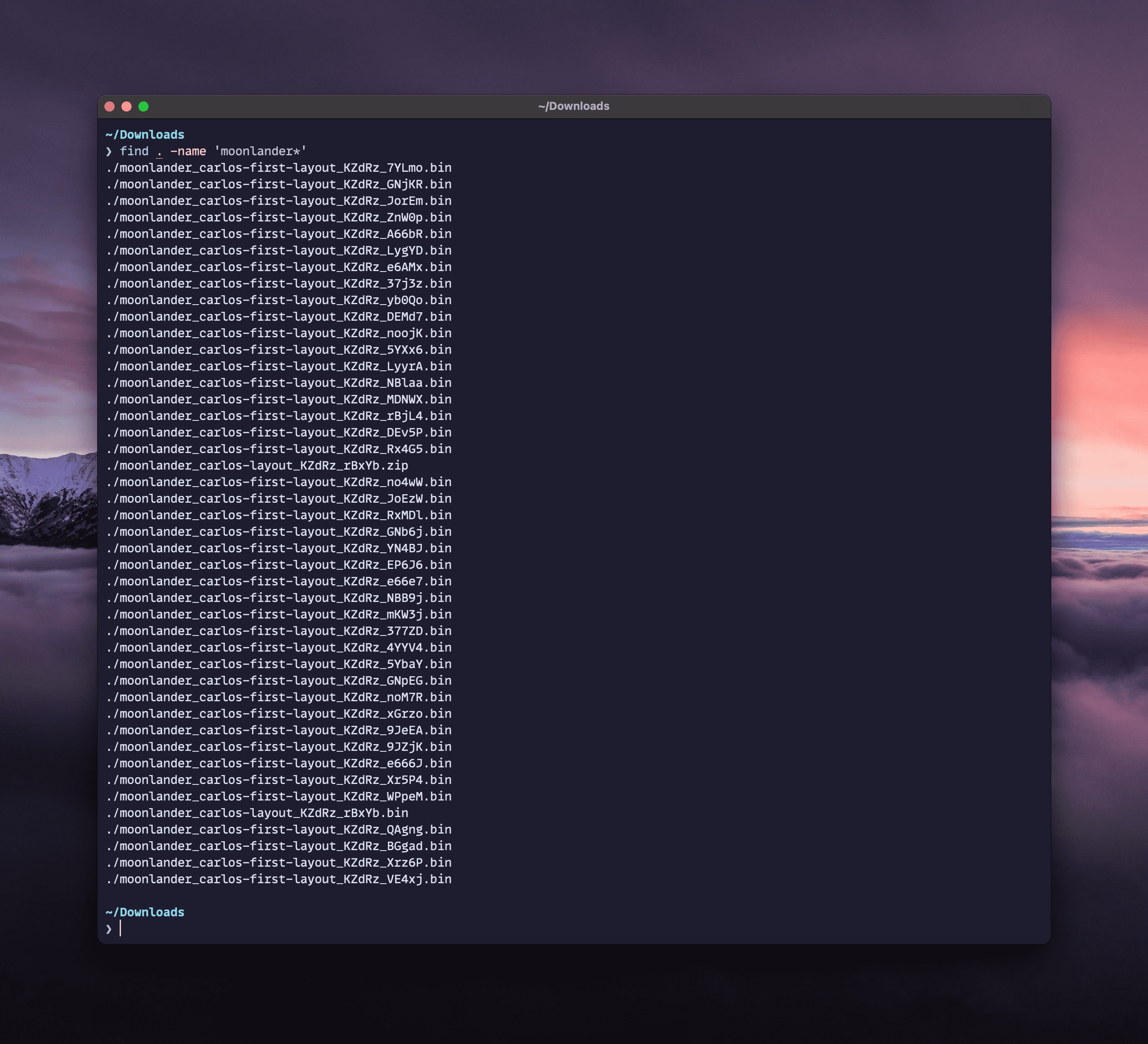Click the file ending in 4YYV4.bin

pos(278,648)
